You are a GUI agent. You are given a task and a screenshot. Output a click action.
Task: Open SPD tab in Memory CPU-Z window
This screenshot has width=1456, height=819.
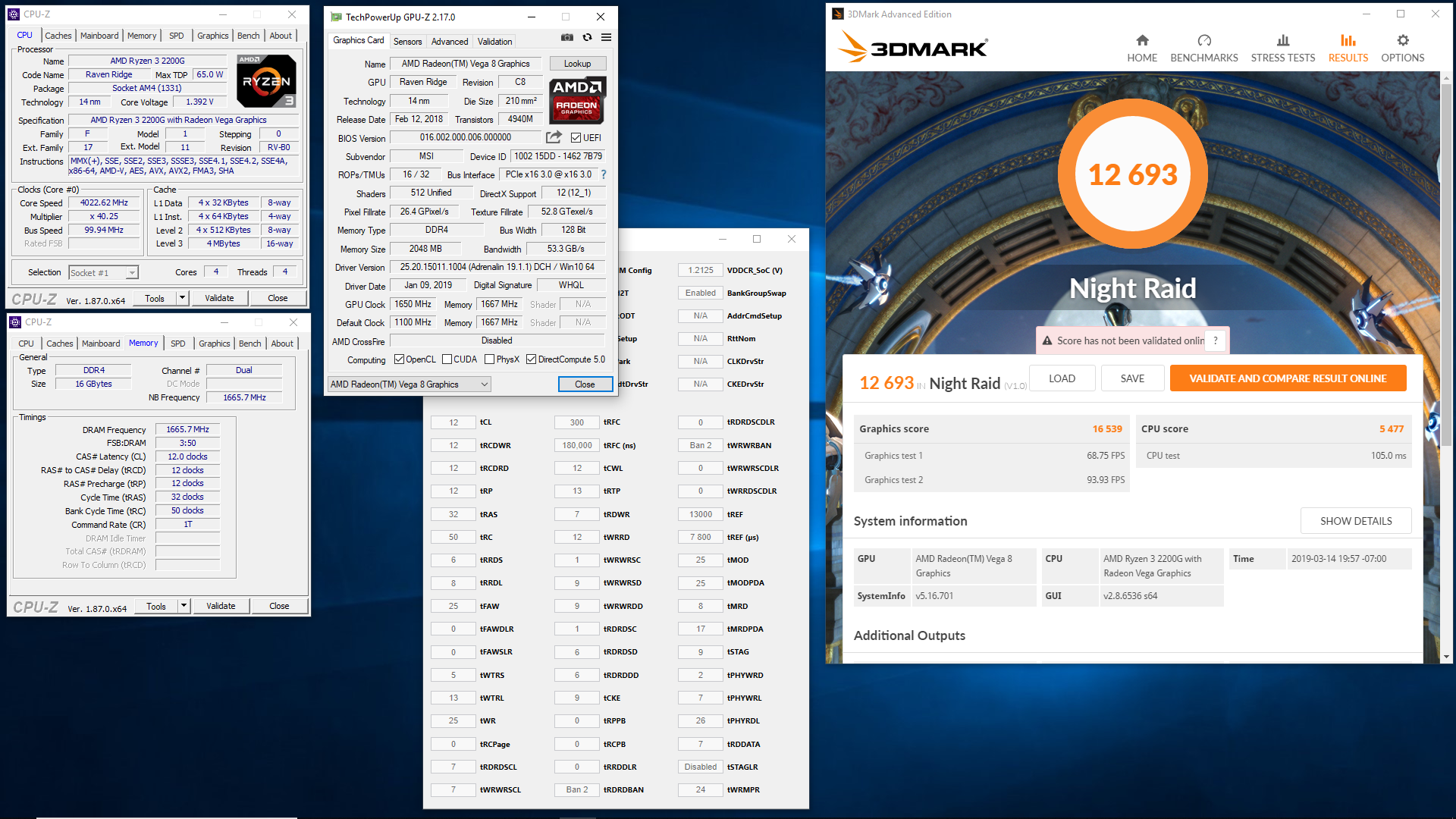(177, 344)
